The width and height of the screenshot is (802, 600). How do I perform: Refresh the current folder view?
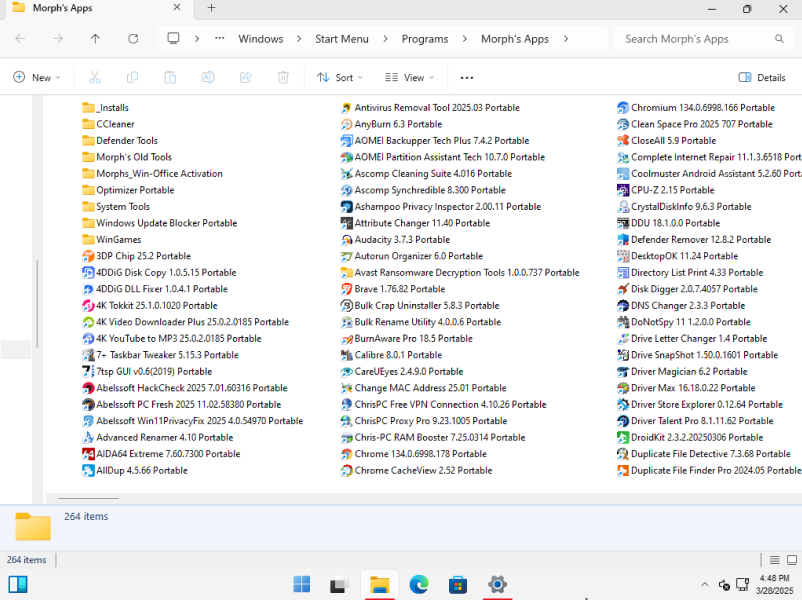(133, 39)
